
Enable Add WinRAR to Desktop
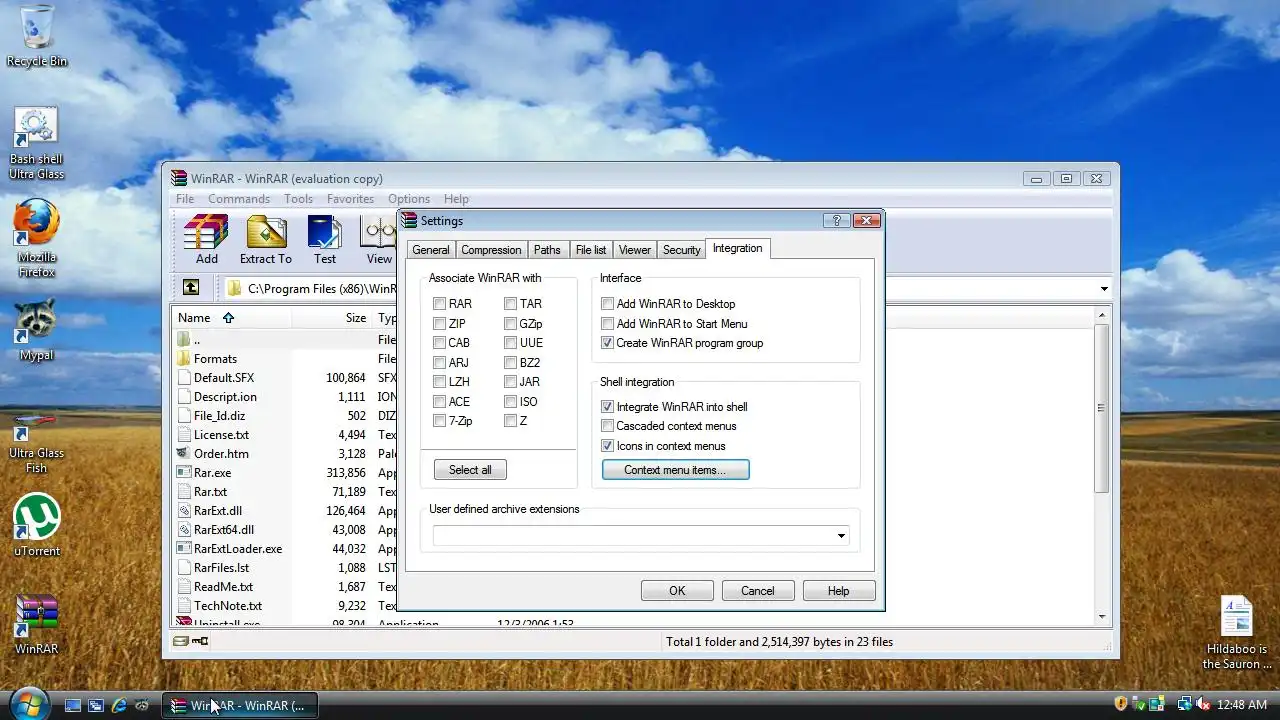click(607, 304)
